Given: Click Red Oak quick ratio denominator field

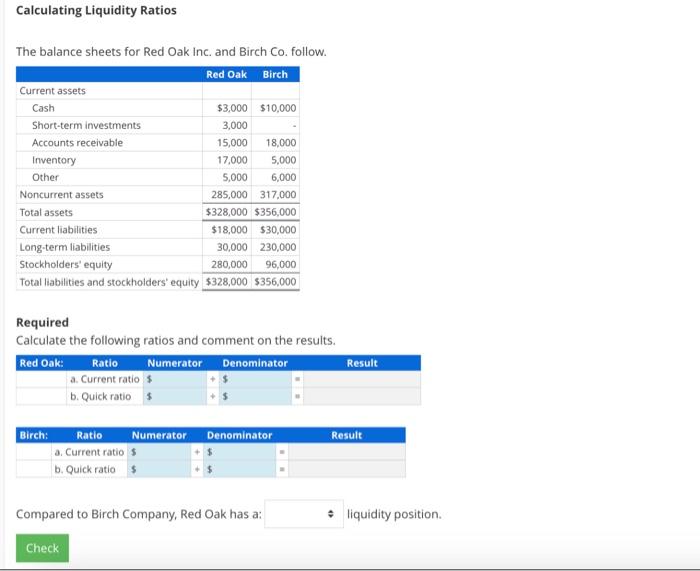Looking at the screenshot, I should (255, 396).
